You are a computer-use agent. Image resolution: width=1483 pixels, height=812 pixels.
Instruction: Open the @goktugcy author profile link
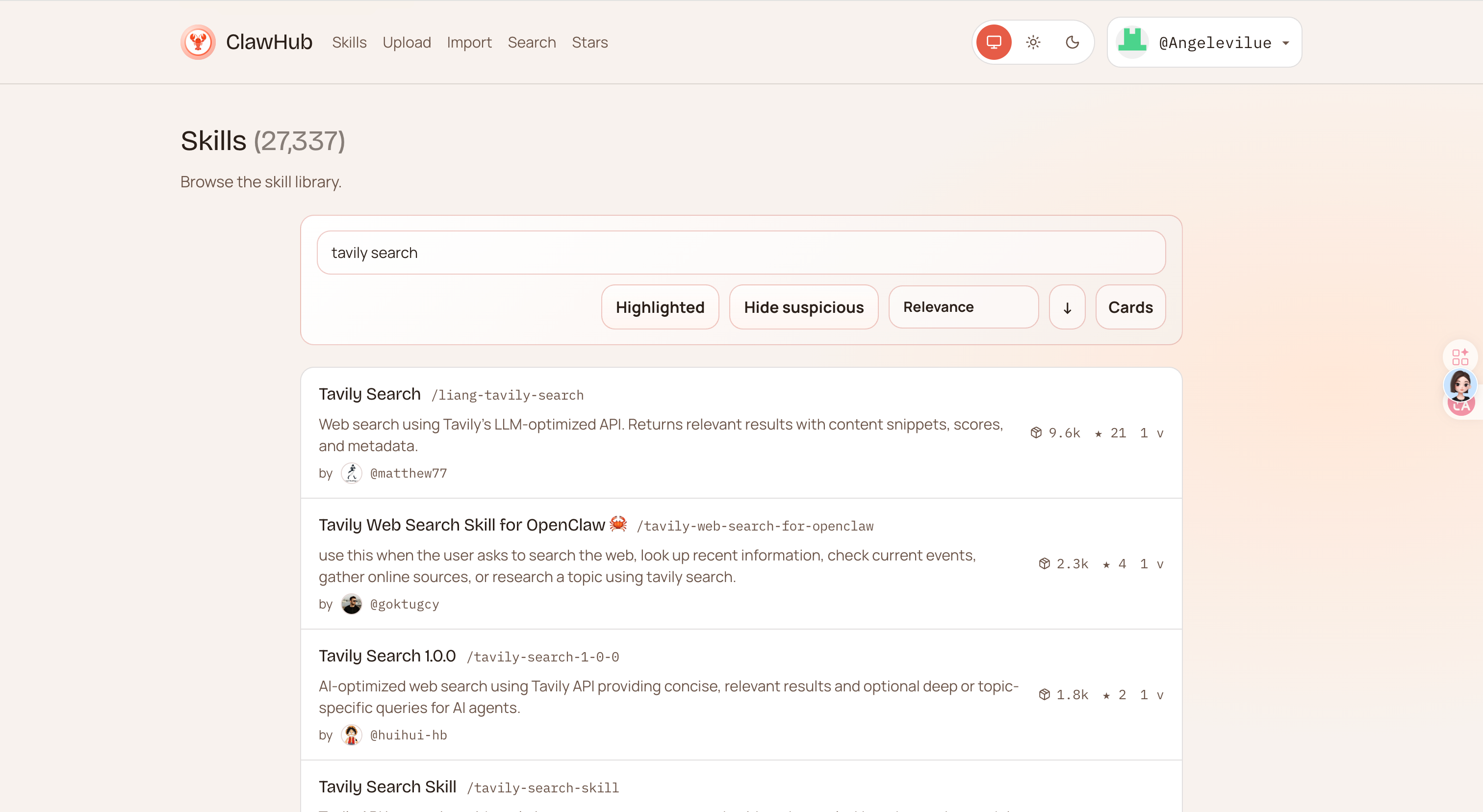[x=404, y=604]
